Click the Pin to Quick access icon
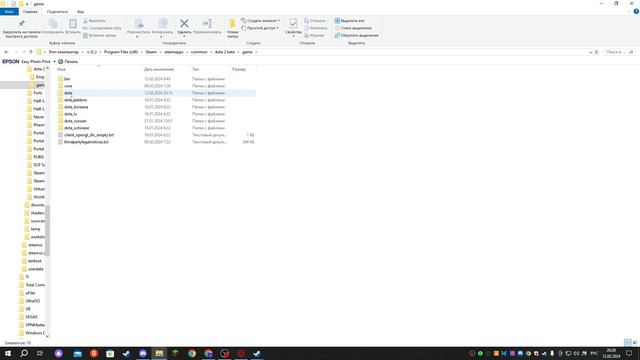Screen dimensions: 640x360 (x=21, y=24)
